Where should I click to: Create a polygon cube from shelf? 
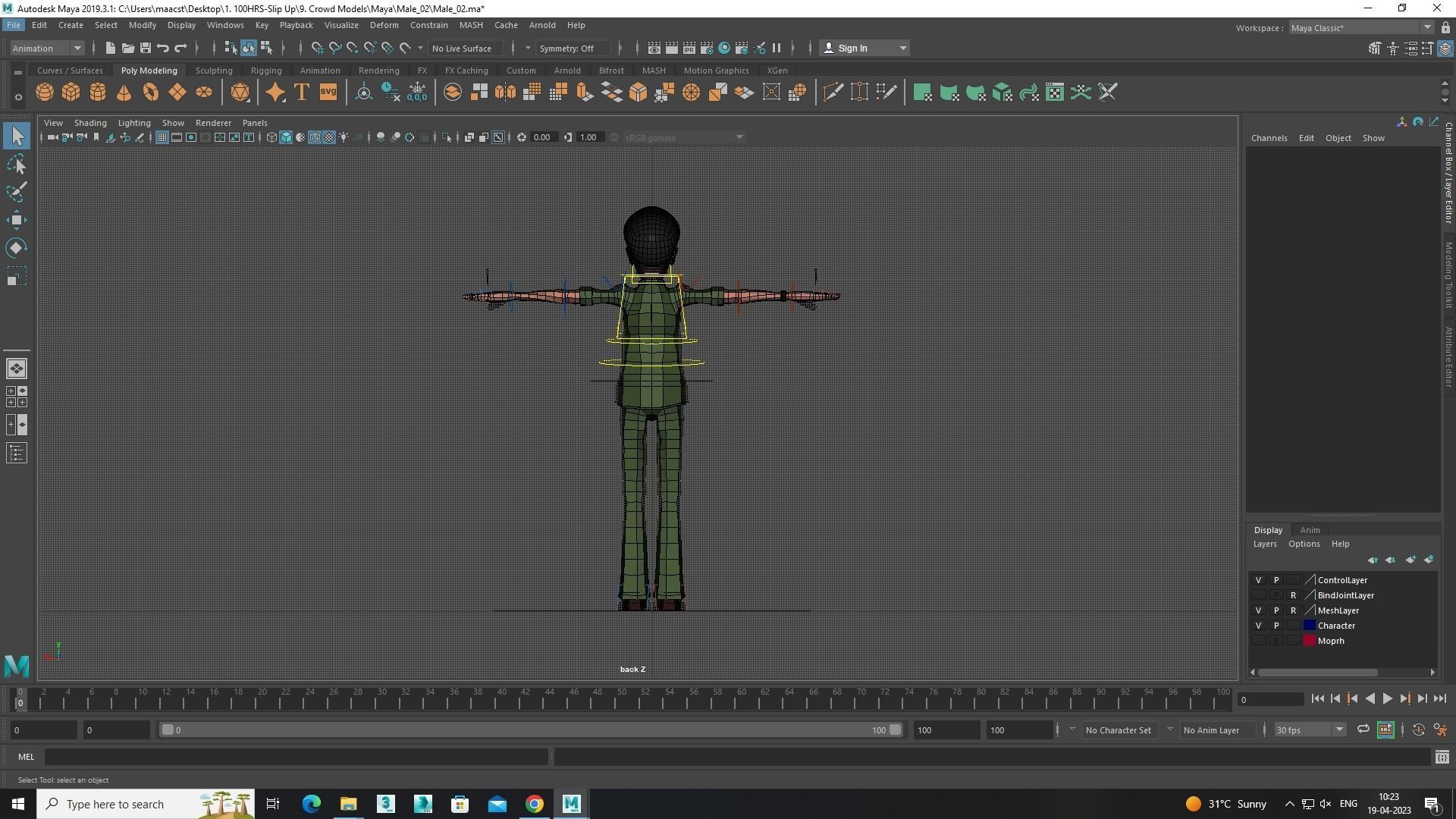click(x=71, y=93)
